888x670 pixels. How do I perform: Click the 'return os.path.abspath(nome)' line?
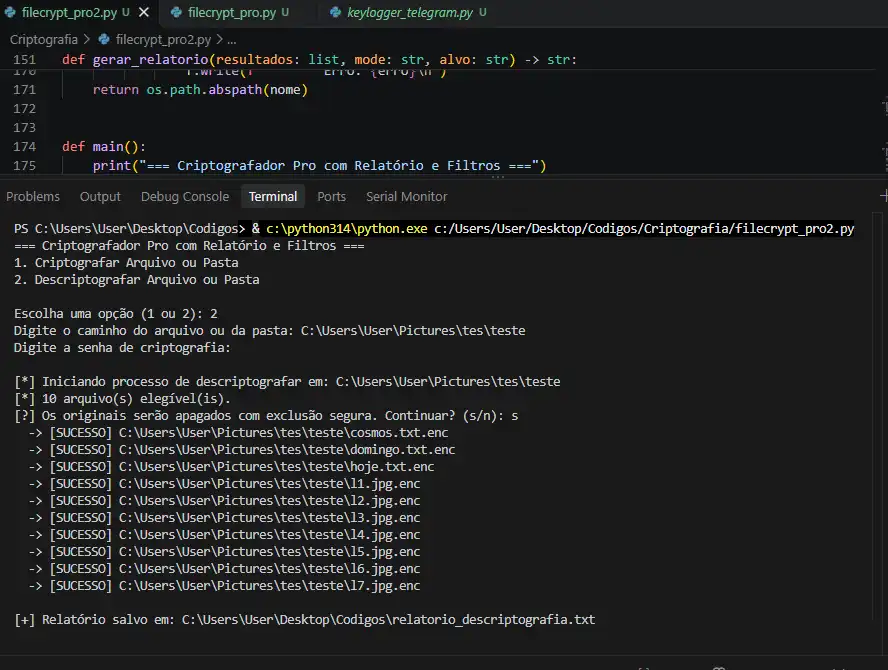(x=200, y=89)
